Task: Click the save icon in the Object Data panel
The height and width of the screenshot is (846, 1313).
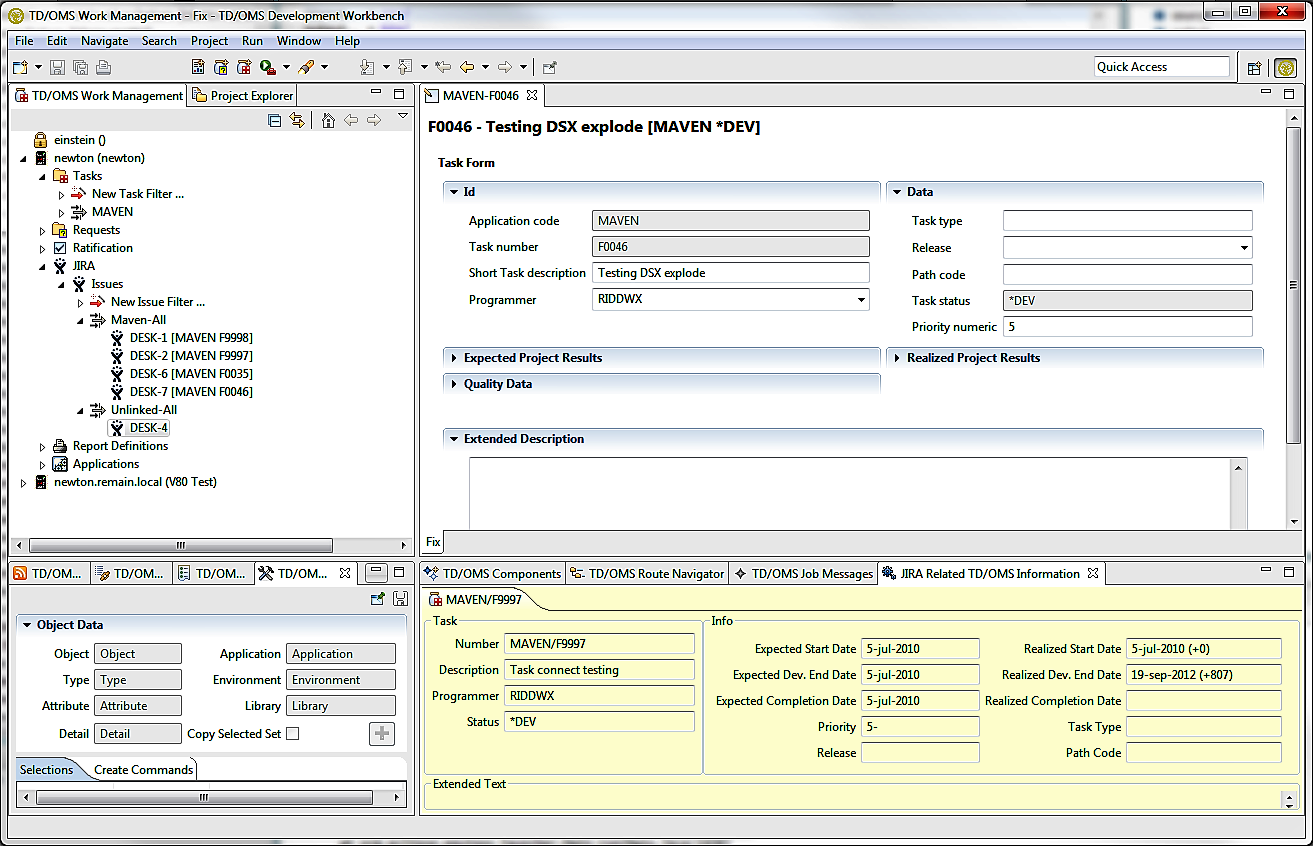Action: (398, 598)
